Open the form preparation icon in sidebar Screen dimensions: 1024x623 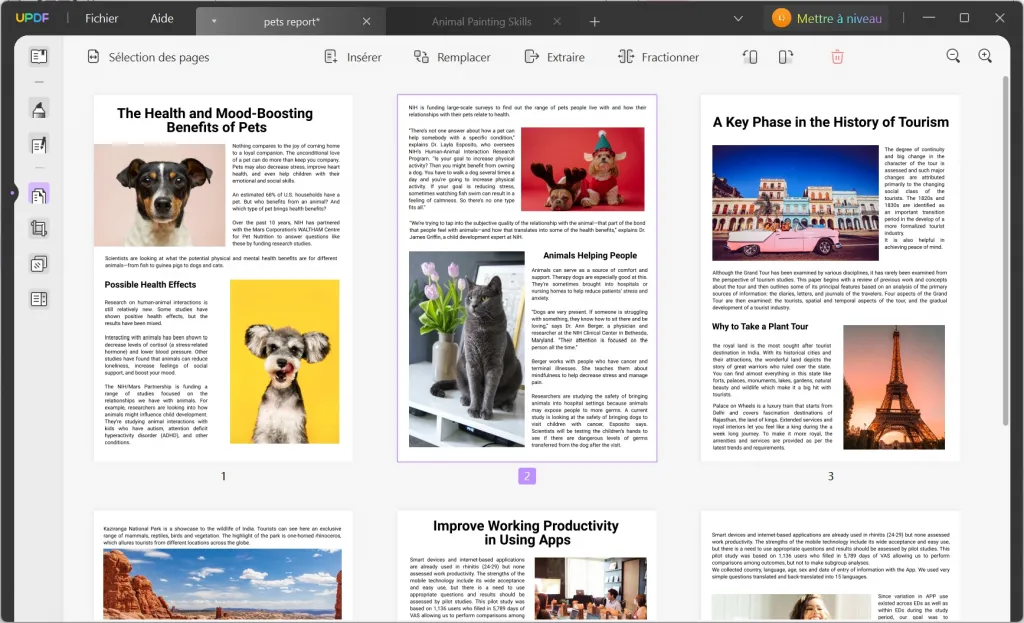point(39,299)
